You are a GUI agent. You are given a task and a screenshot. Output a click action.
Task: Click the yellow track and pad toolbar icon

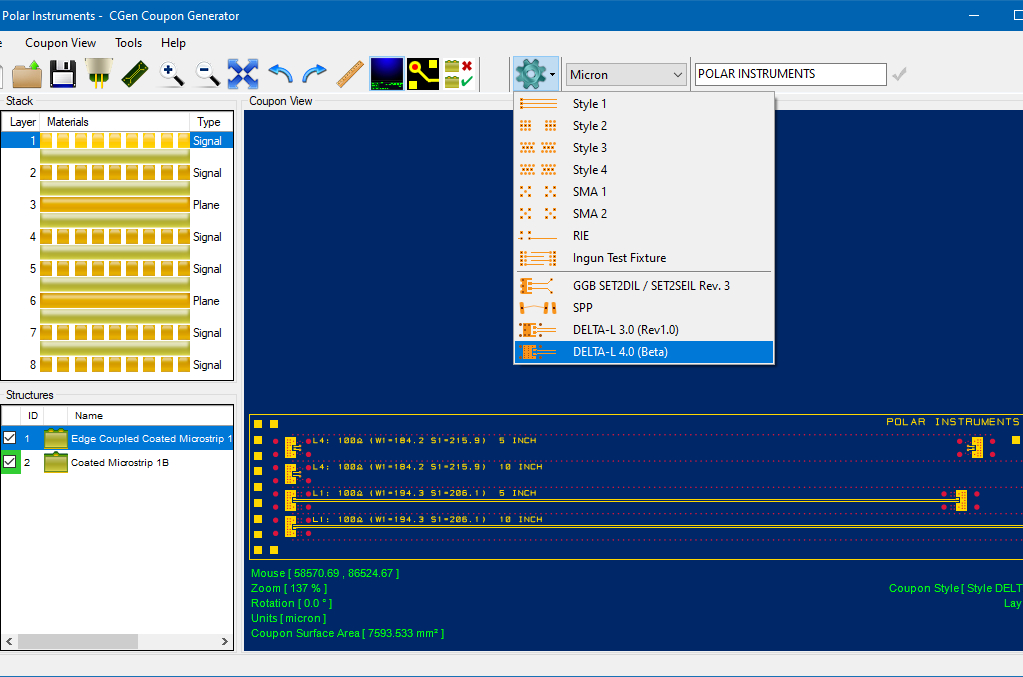pyautogui.click(x=423, y=74)
